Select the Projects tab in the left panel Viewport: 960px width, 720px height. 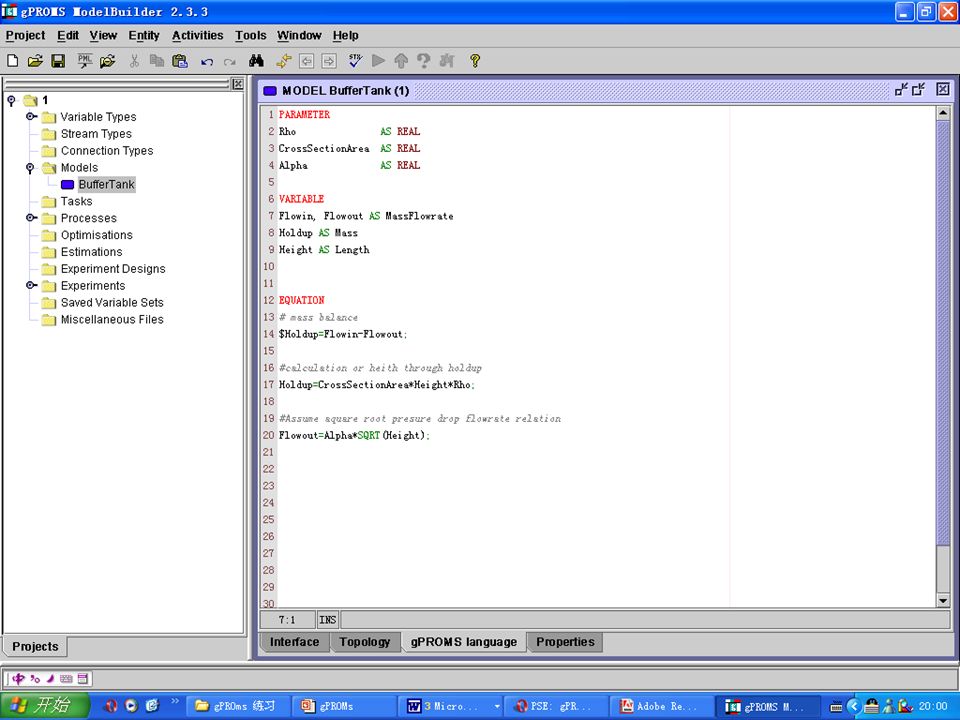(35, 647)
